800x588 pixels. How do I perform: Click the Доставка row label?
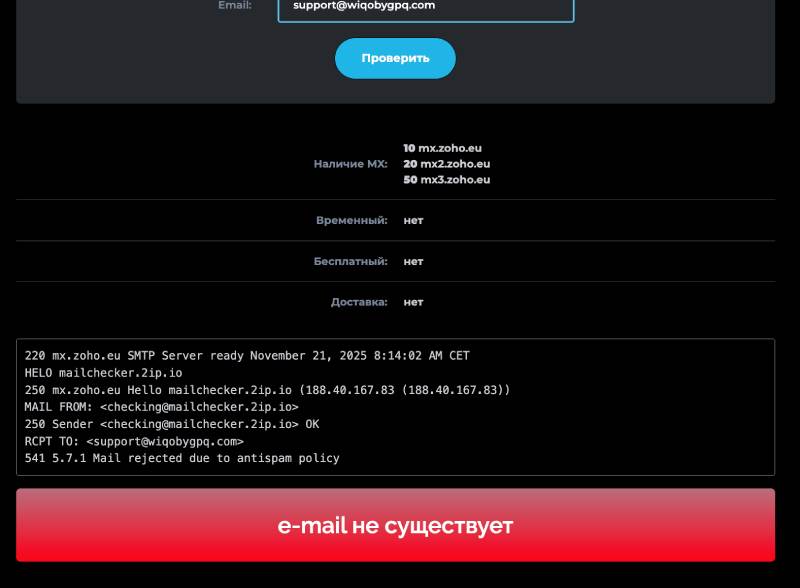[x=359, y=302]
